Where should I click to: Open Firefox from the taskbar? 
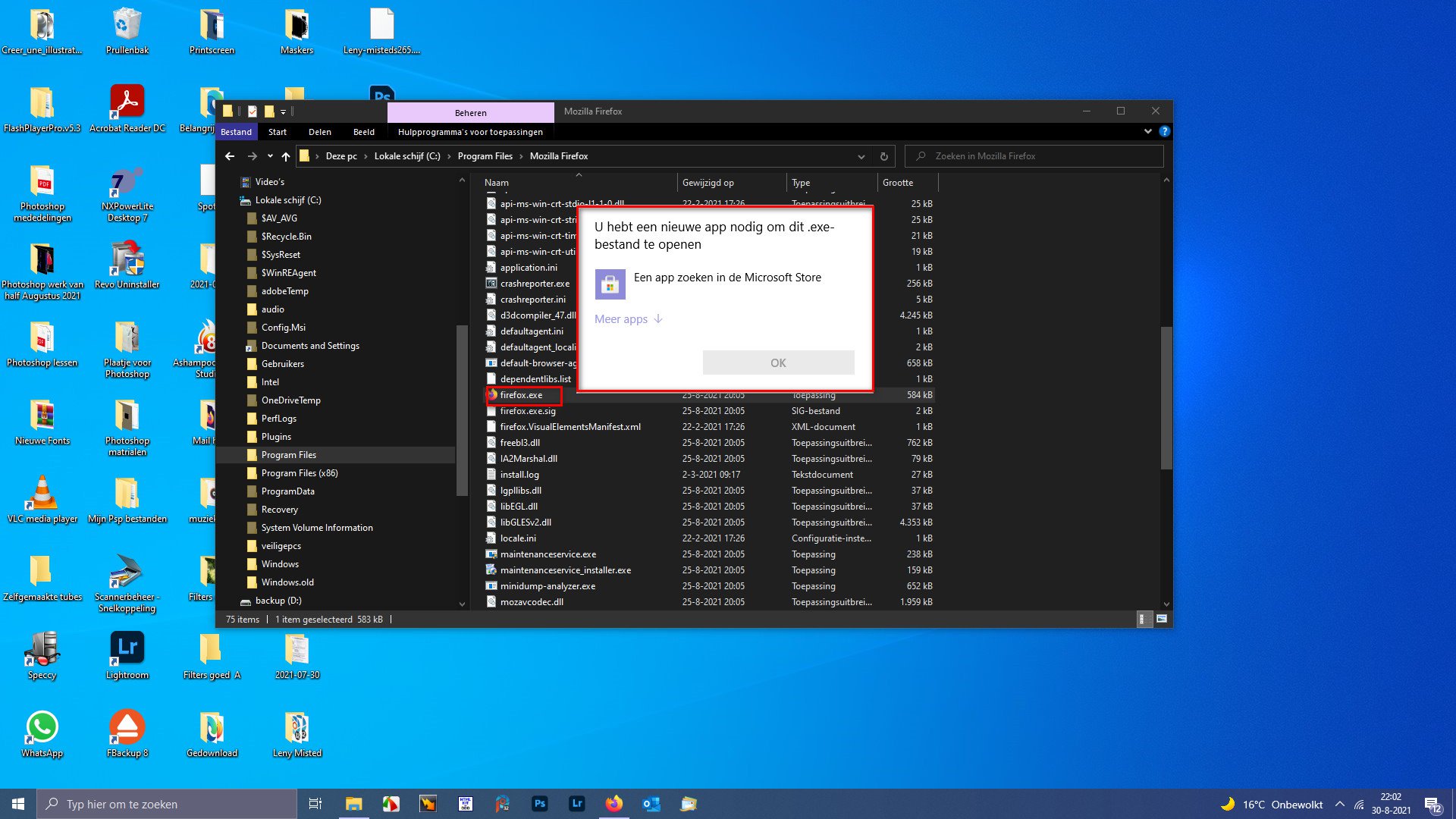[614, 804]
